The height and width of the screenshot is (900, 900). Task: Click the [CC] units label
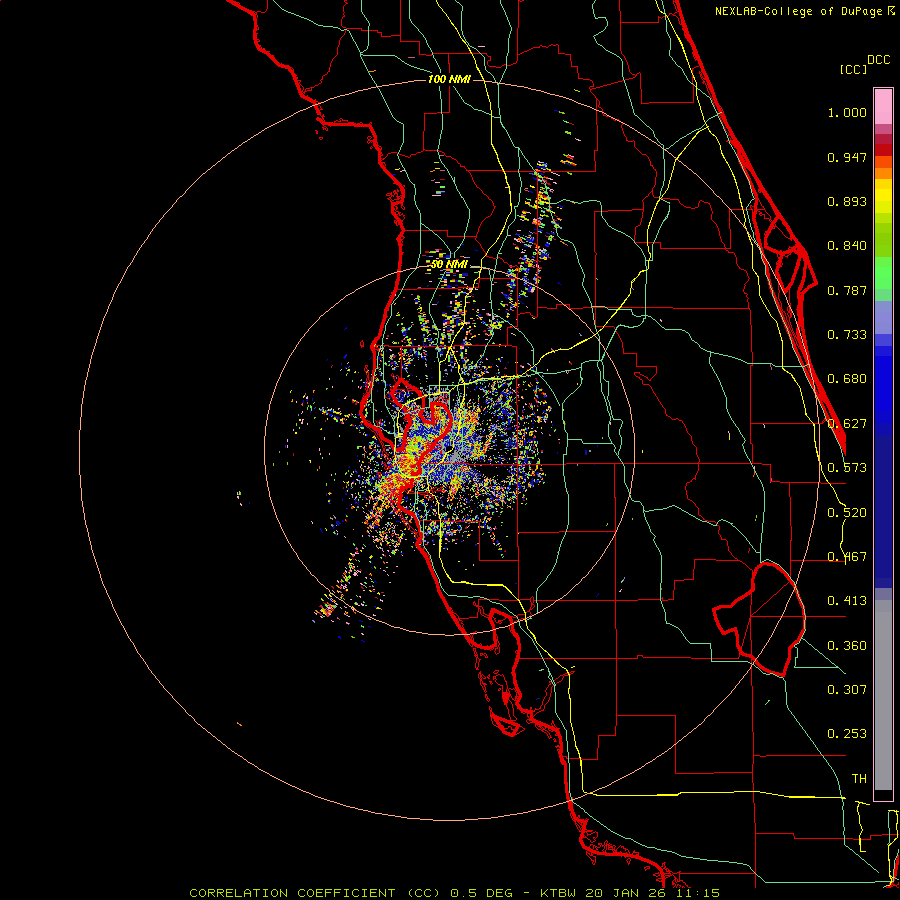853,69
